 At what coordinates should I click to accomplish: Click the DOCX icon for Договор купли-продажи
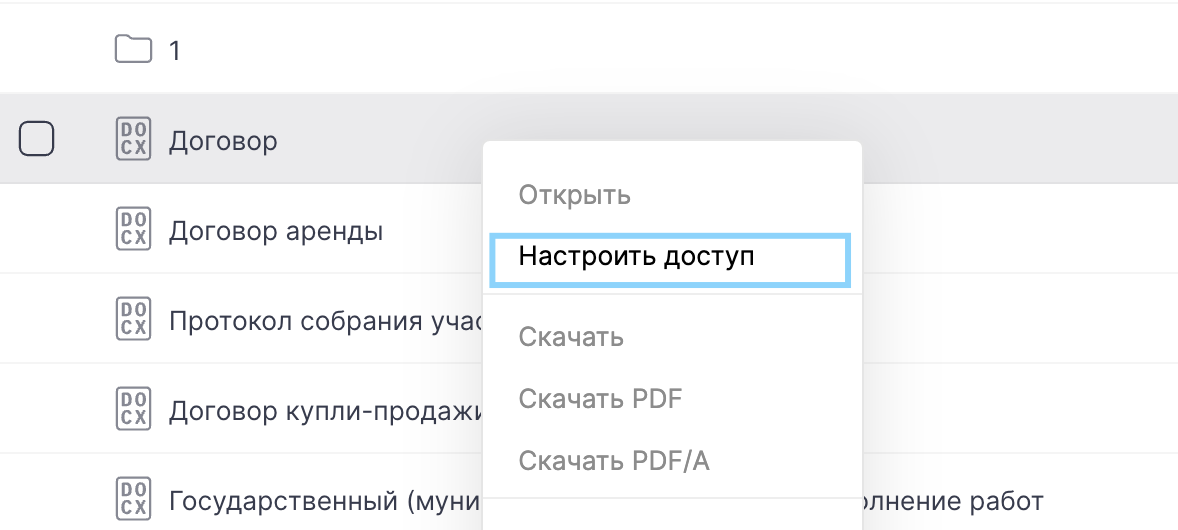pyautogui.click(x=133, y=409)
